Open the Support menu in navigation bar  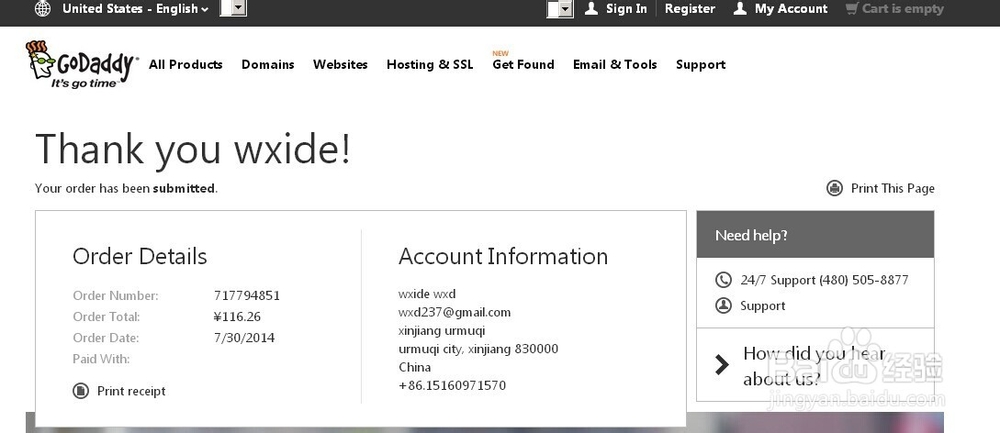[701, 64]
